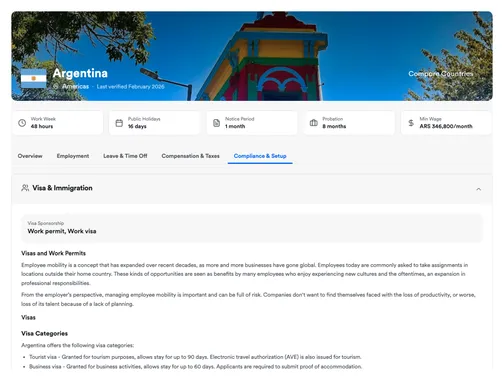This screenshot has height=381, width=504.
Task: Click the Tourist visa bullet item
Action: (195, 357)
